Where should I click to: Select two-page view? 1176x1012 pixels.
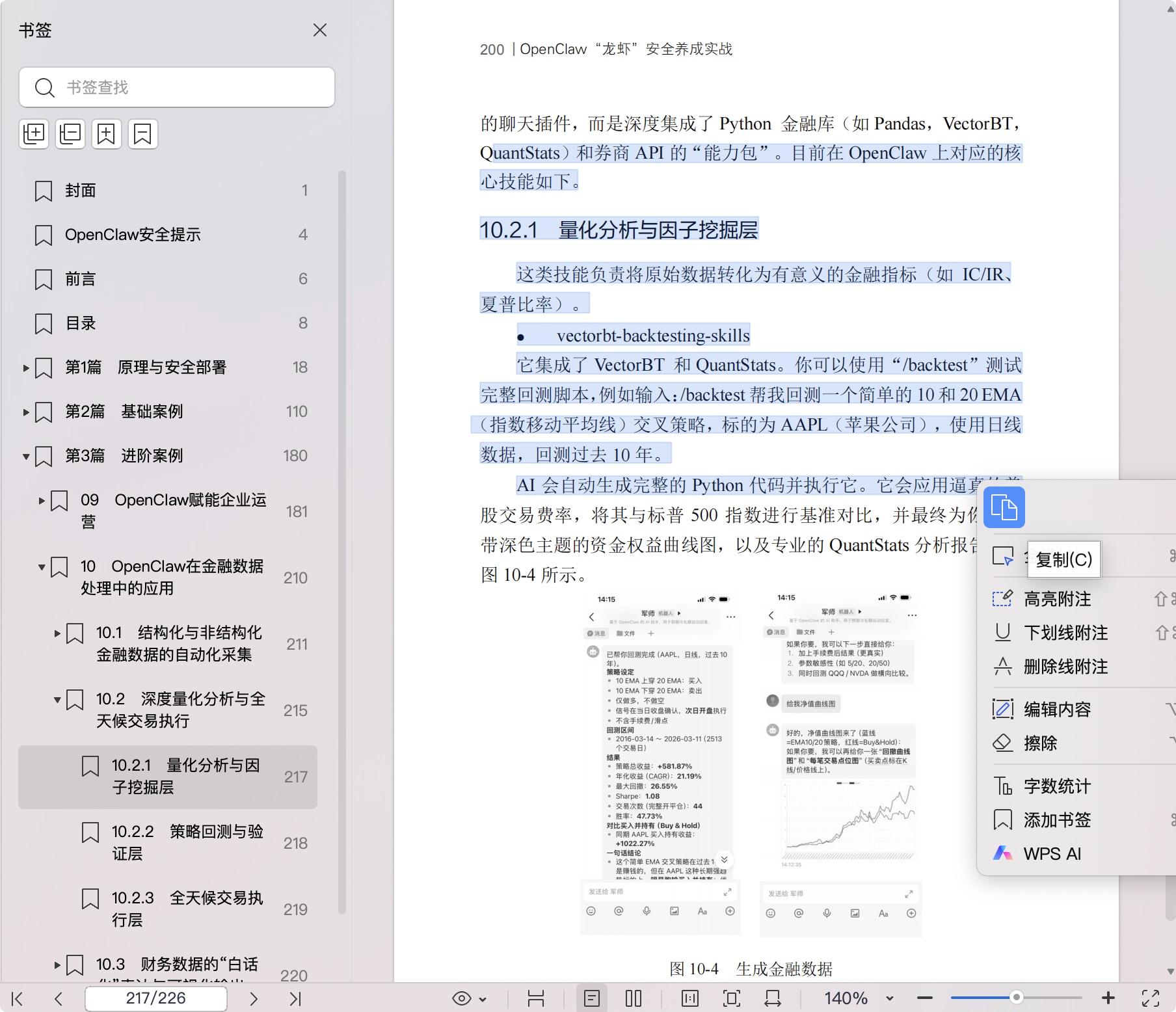tap(634, 998)
